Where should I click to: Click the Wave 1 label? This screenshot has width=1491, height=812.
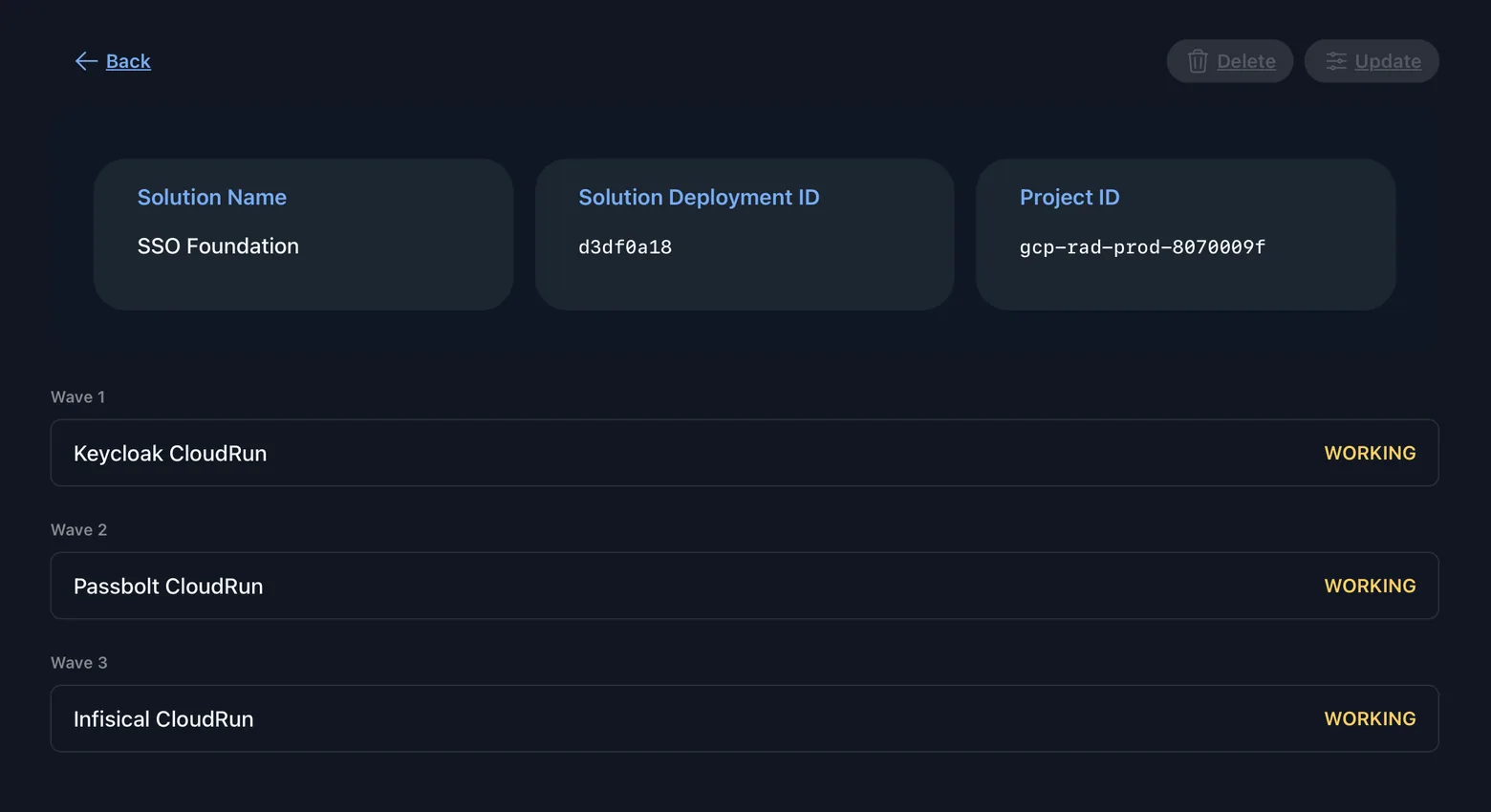78,396
